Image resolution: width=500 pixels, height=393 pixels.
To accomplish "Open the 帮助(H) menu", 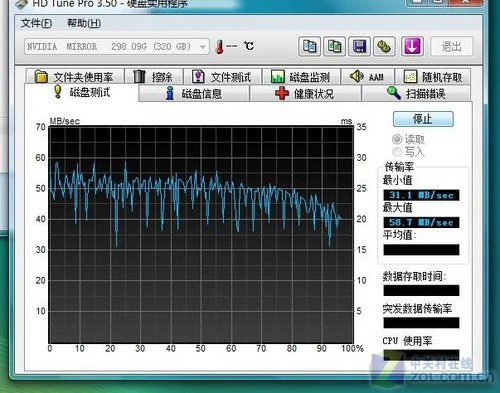I will click(x=84, y=23).
